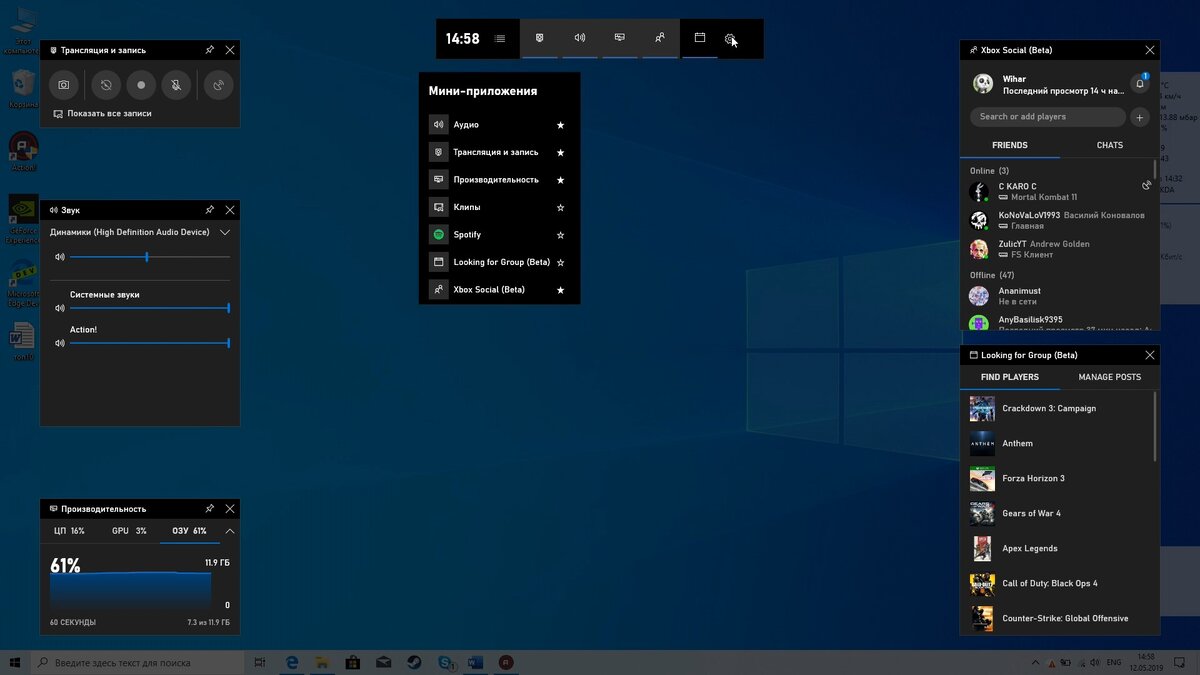
Task: Open friend C KARO C playing Mortal Kombat 11
Action: point(1056,192)
